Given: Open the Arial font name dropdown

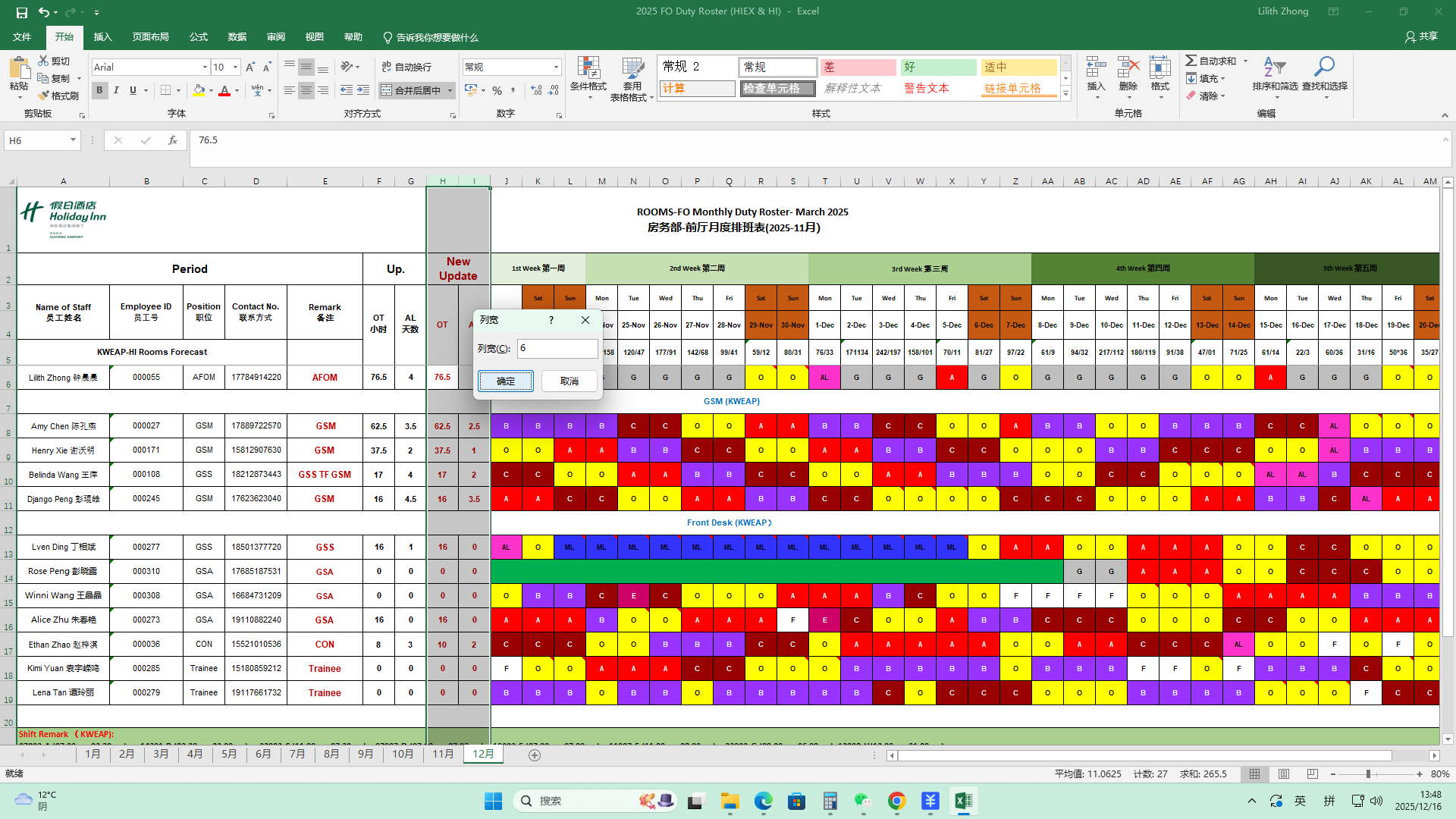Looking at the screenshot, I should coord(205,67).
